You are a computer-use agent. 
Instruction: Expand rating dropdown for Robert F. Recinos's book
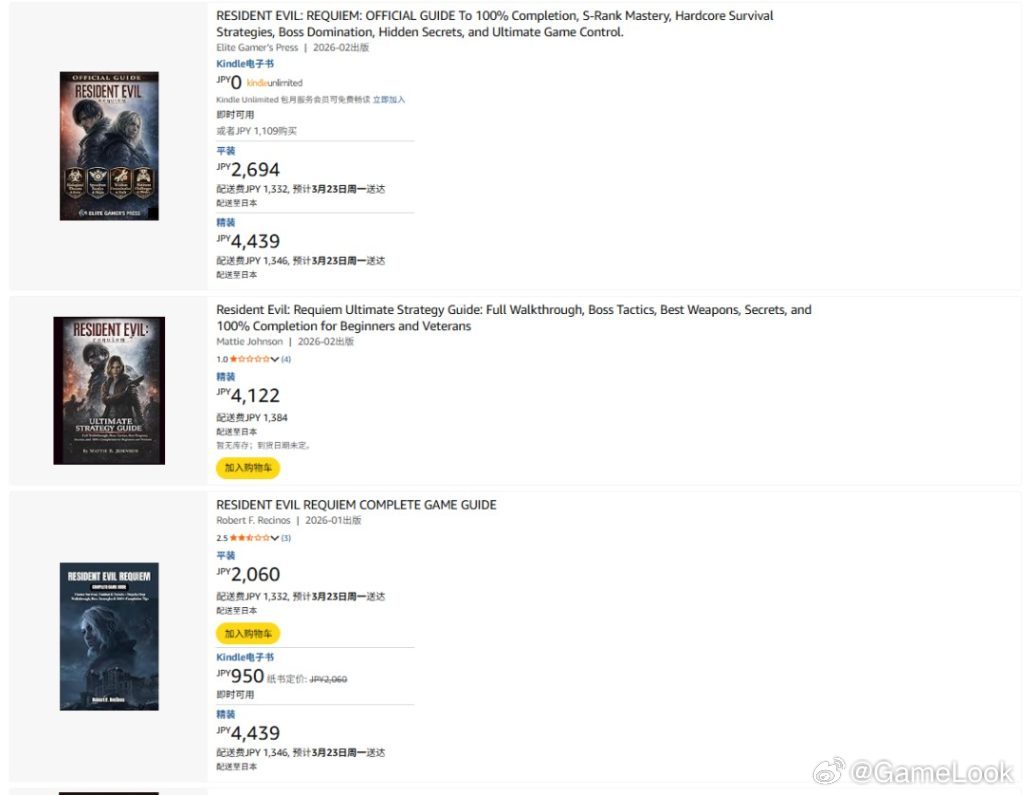point(275,538)
